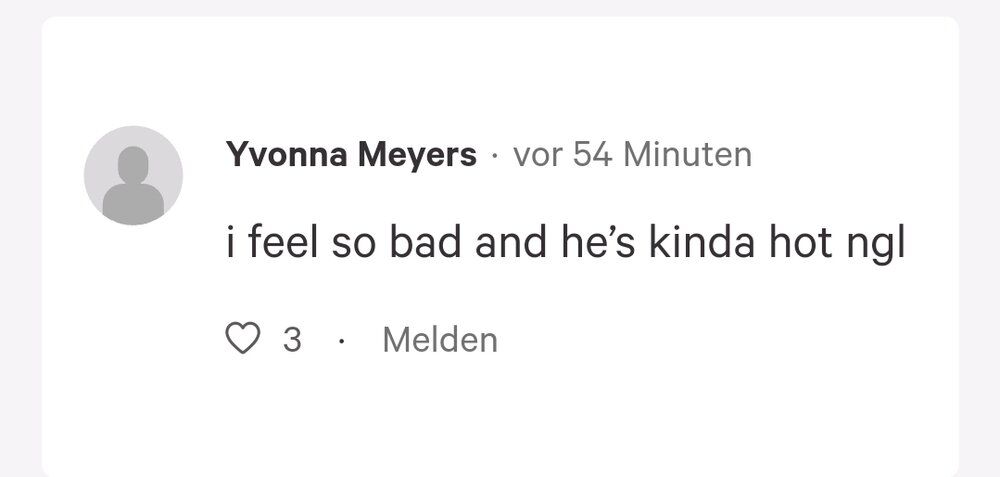The width and height of the screenshot is (1000, 477).
Task: Toggle the heart to favorite Yvonna's comment
Action: point(243,338)
